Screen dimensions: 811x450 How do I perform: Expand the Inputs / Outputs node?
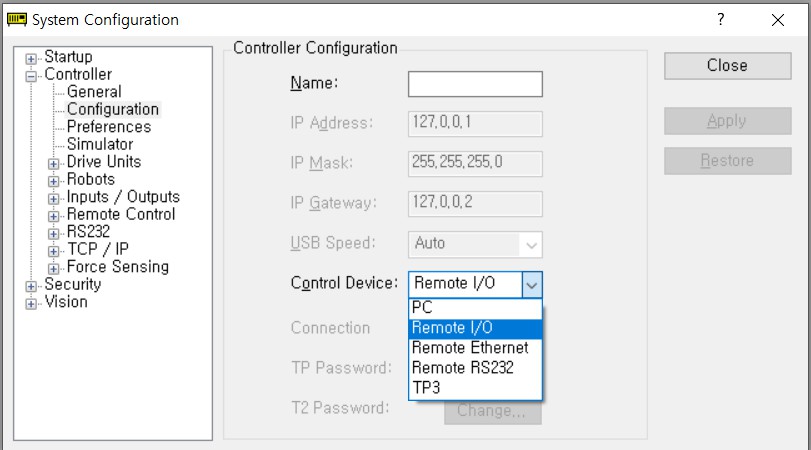53,199
